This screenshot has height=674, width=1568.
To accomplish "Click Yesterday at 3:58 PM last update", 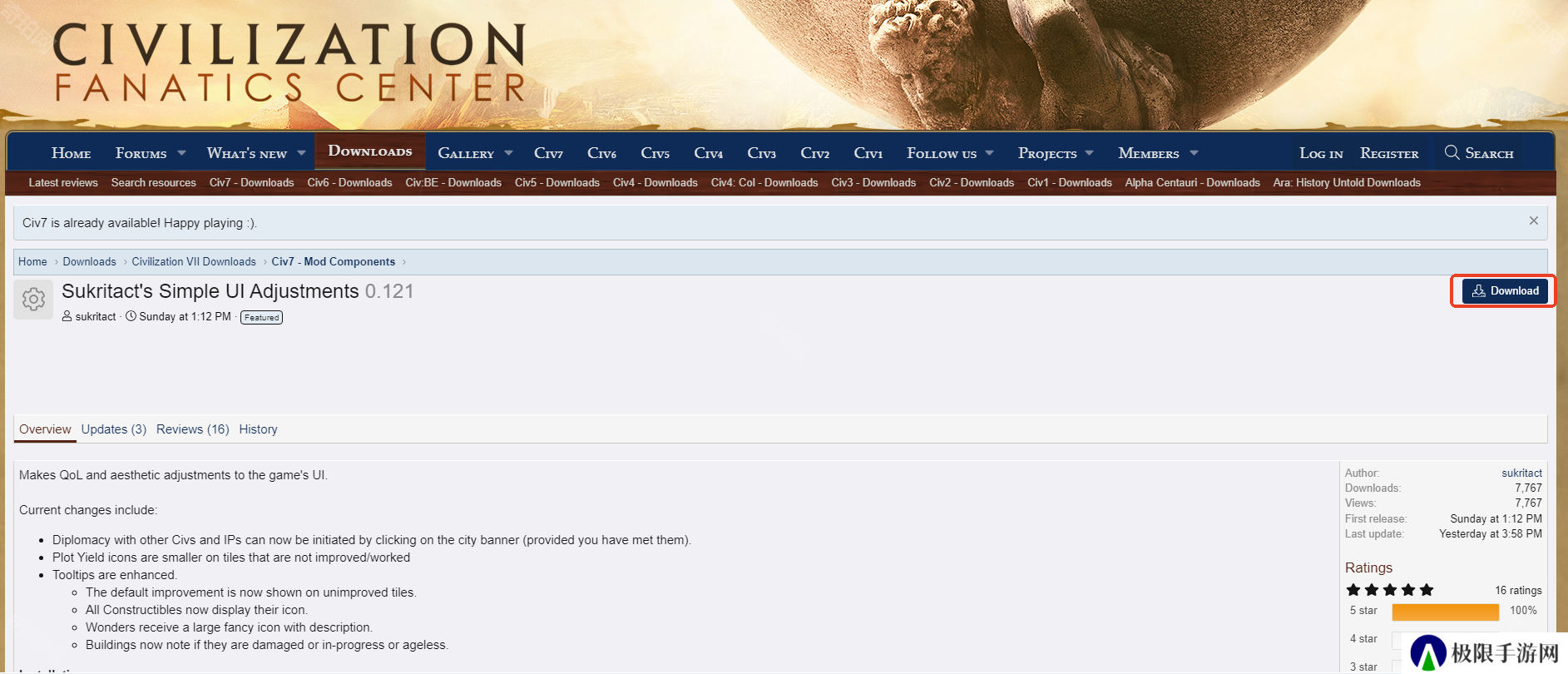I will point(1491,533).
